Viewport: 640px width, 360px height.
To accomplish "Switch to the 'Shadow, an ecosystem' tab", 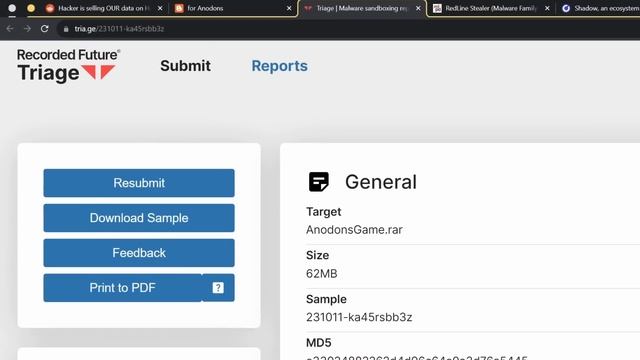I will pos(600,8).
